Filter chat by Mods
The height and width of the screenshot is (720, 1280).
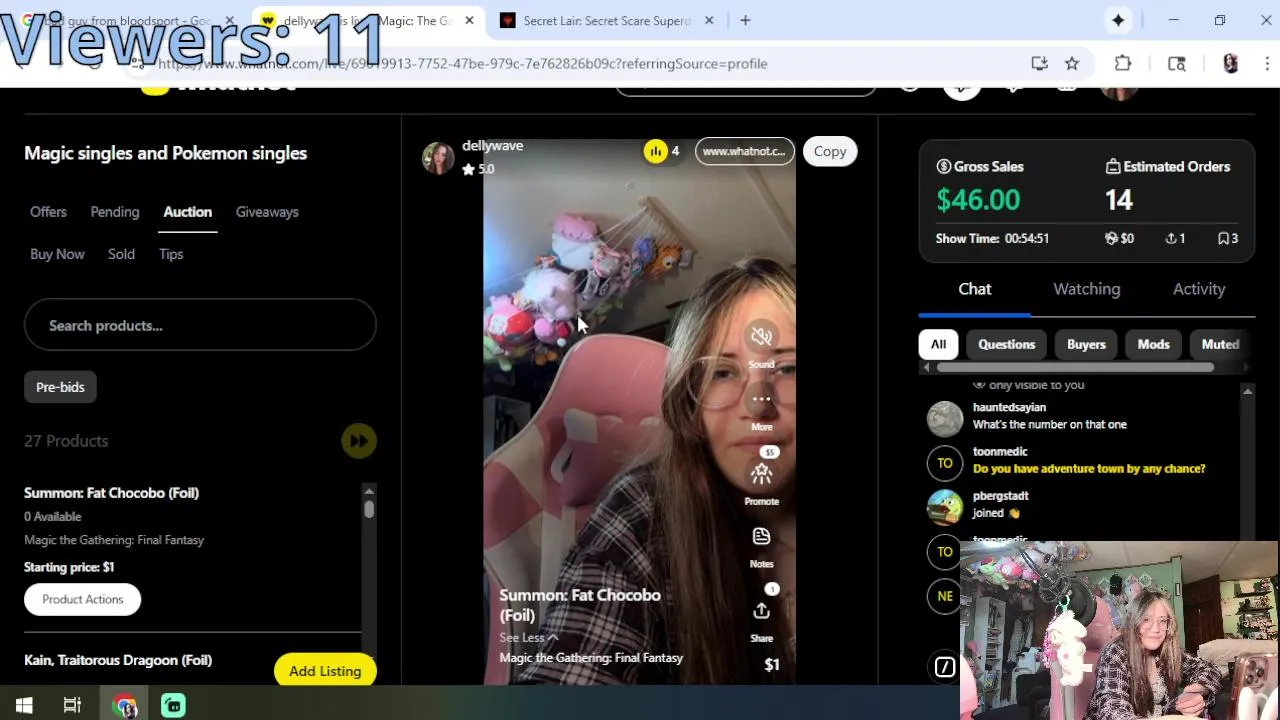coord(1153,344)
